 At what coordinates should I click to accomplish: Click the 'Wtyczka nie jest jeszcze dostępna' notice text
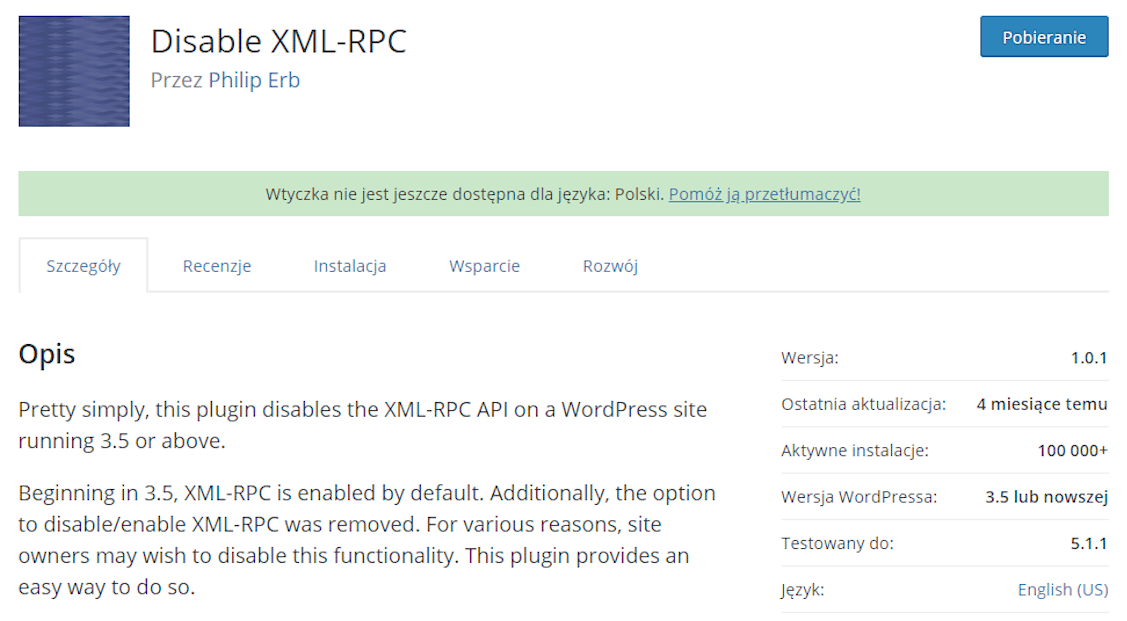(x=464, y=194)
